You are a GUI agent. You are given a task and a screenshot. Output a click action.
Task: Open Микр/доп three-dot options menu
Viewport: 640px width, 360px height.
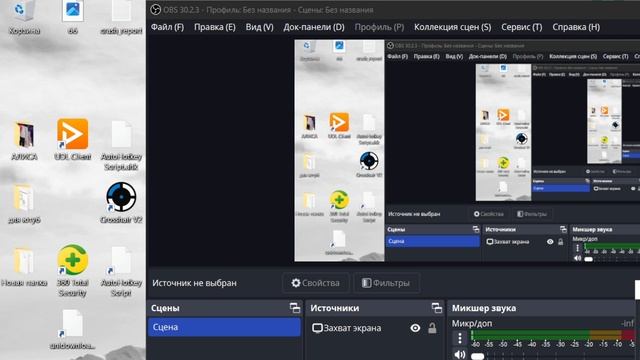(x=460, y=338)
